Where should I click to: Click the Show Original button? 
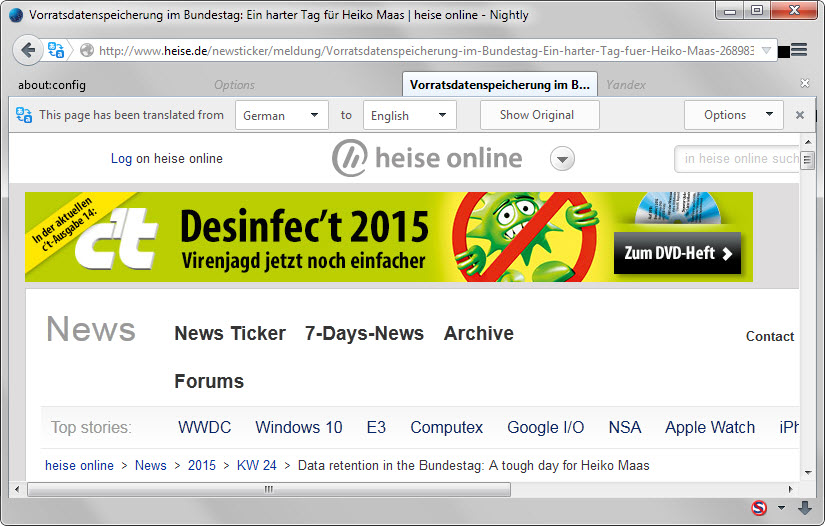coord(539,115)
